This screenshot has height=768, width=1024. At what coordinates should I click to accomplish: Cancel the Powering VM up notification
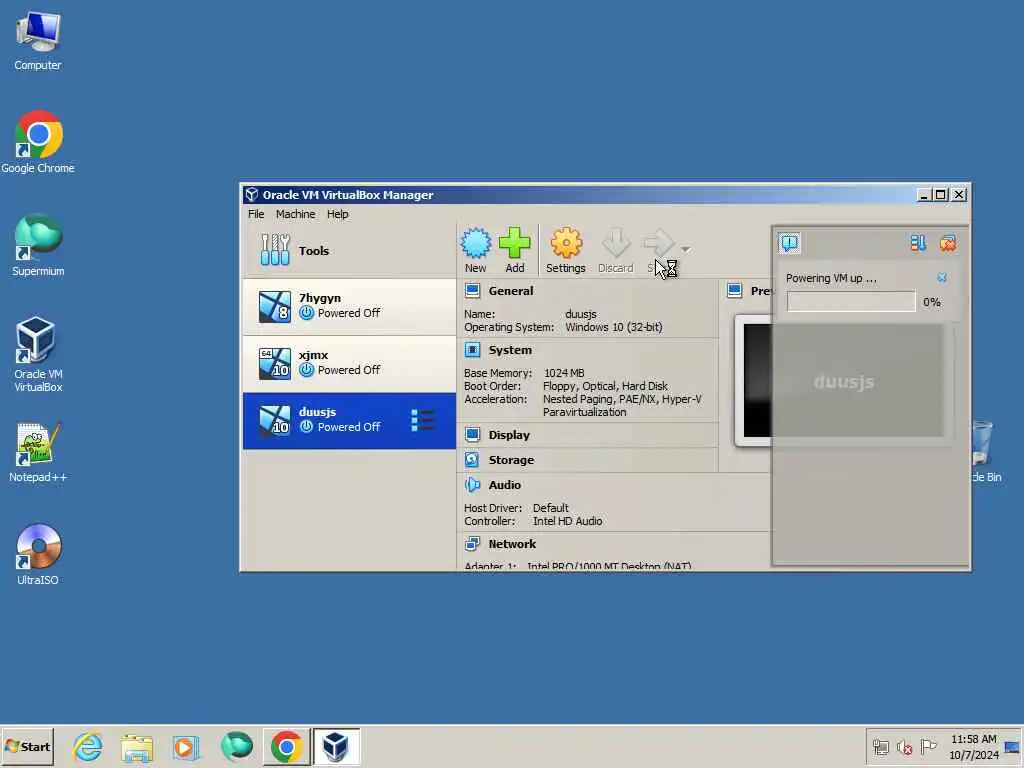click(x=942, y=278)
